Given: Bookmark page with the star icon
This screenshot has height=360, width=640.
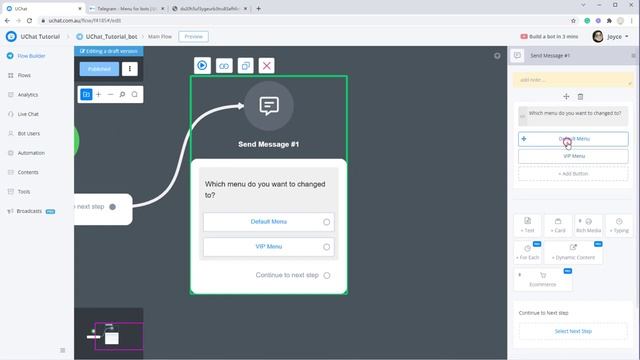Looking at the screenshot, I should click(x=573, y=20).
